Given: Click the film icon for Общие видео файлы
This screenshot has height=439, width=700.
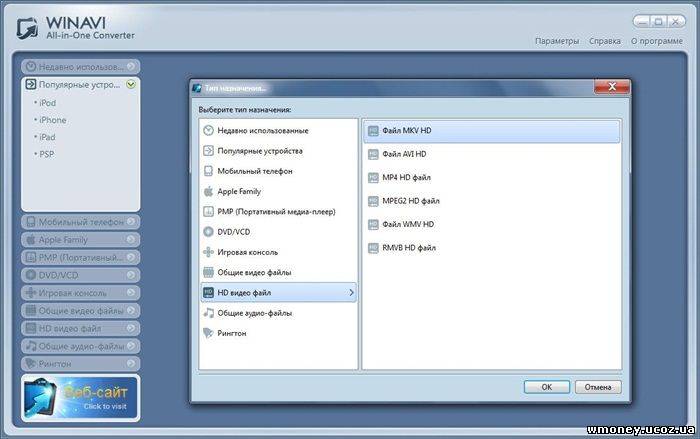Looking at the screenshot, I should 208,272.
